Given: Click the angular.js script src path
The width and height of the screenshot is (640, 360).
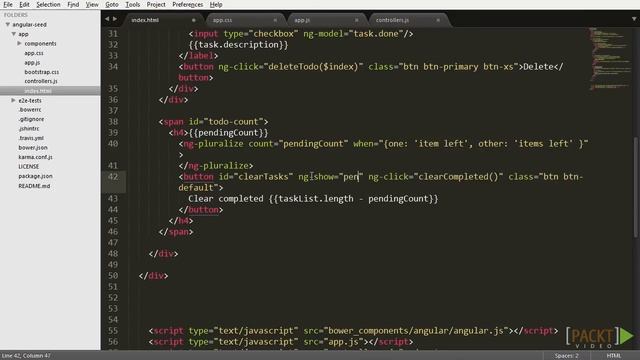Looking at the screenshot, I should tap(416, 331).
